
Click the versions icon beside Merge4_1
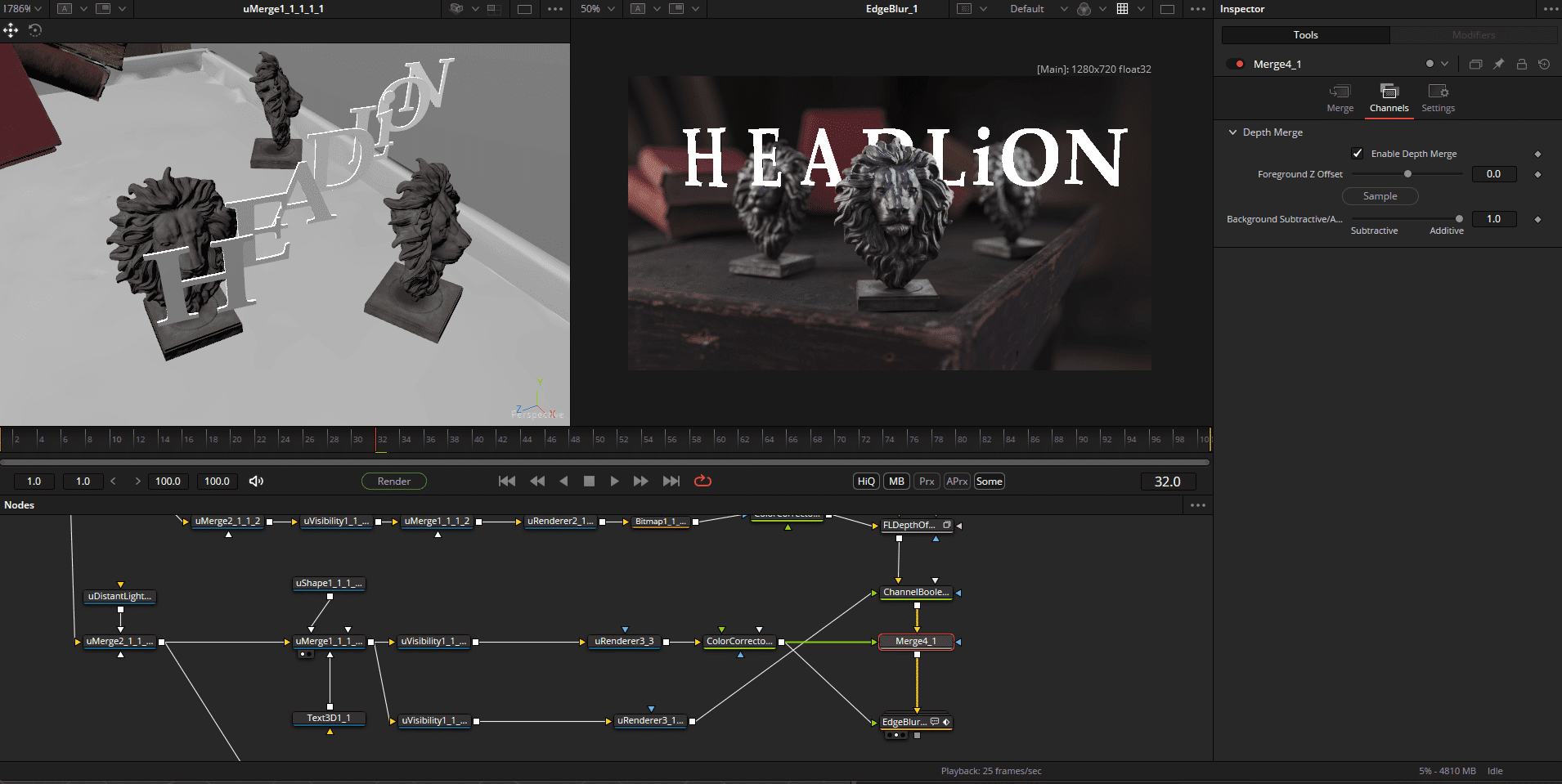[x=1475, y=65]
